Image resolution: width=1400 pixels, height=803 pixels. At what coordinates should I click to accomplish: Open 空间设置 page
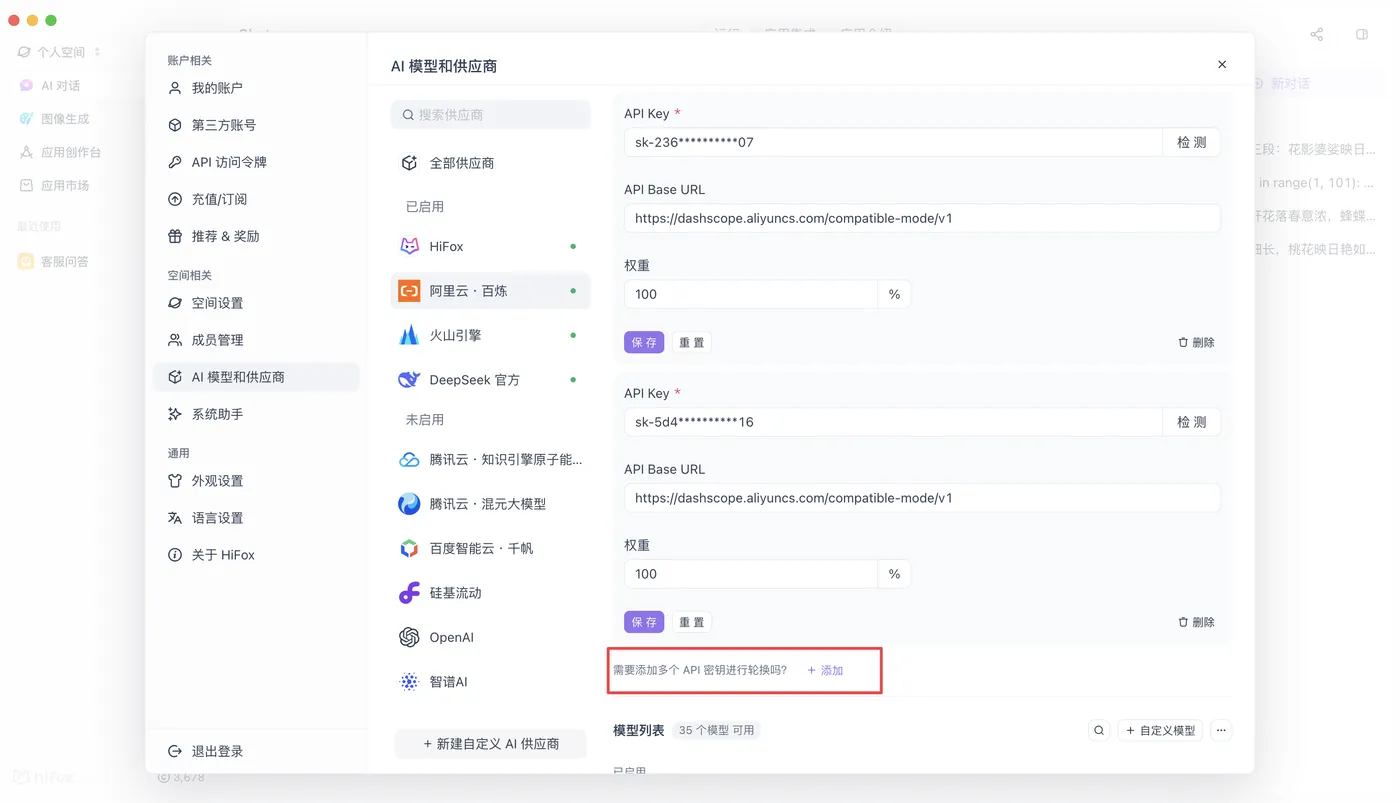tap(255, 303)
